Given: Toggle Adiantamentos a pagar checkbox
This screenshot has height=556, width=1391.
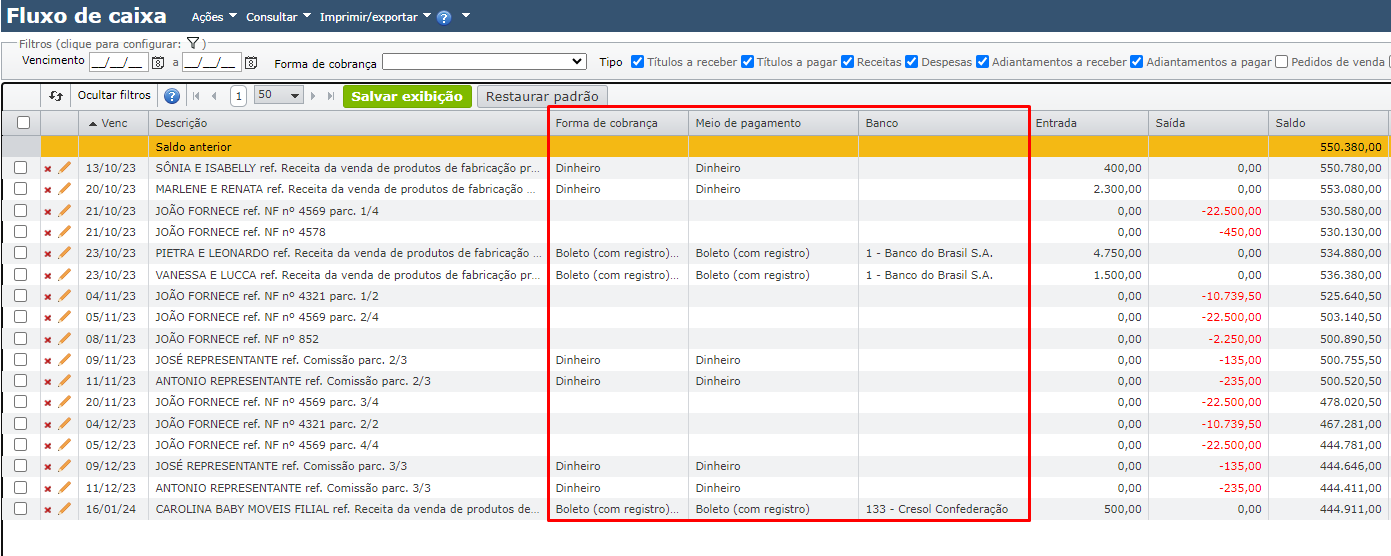Looking at the screenshot, I should (1136, 62).
